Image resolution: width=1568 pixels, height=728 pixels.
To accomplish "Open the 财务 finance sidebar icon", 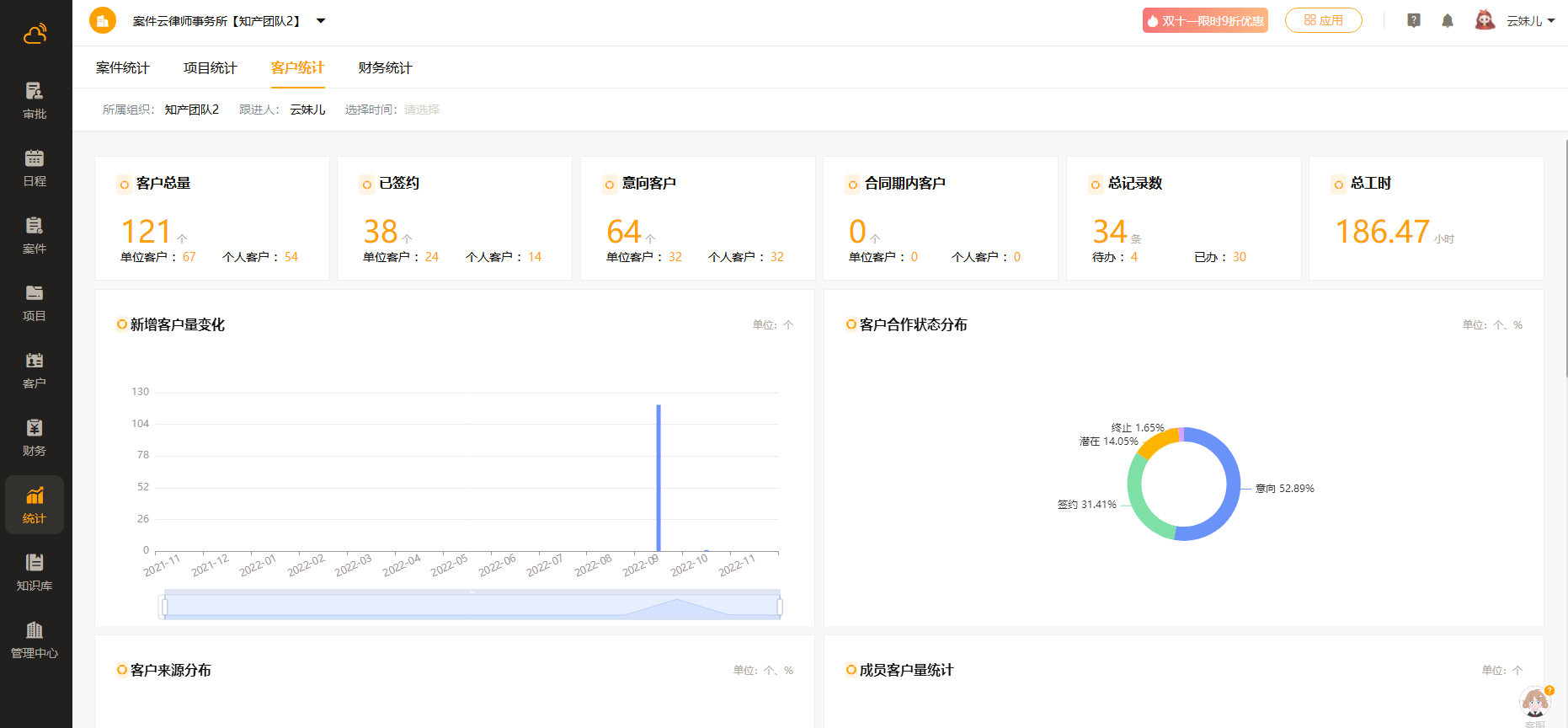I will (35, 437).
